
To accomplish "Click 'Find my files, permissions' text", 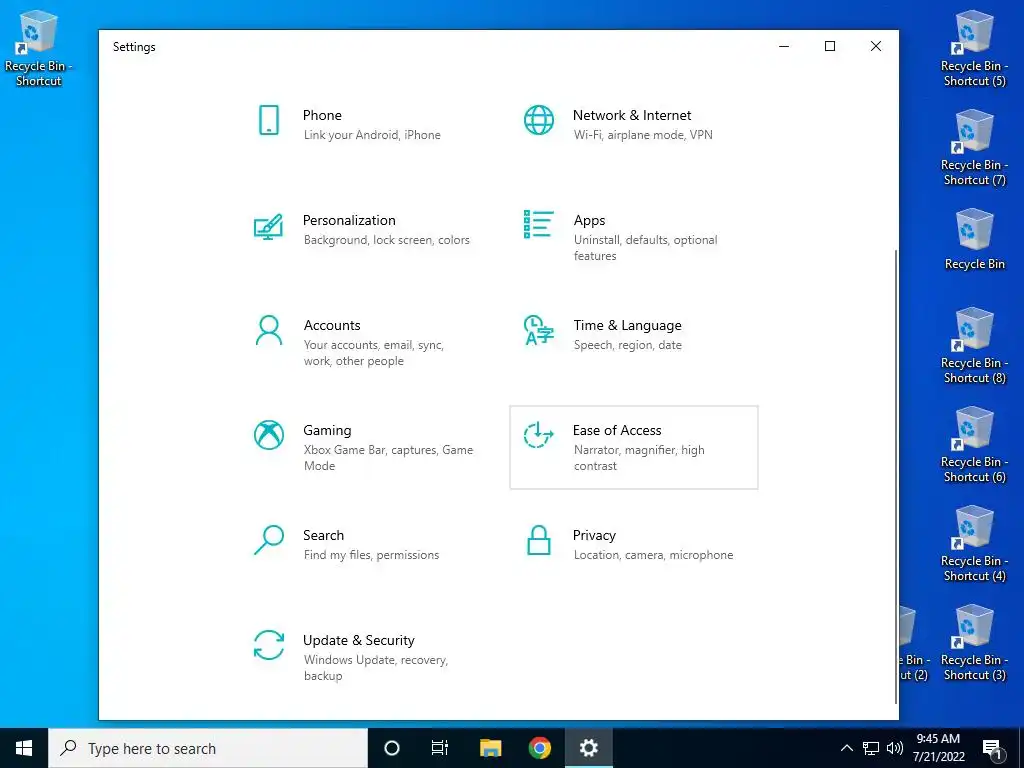I will pyautogui.click(x=372, y=555).
